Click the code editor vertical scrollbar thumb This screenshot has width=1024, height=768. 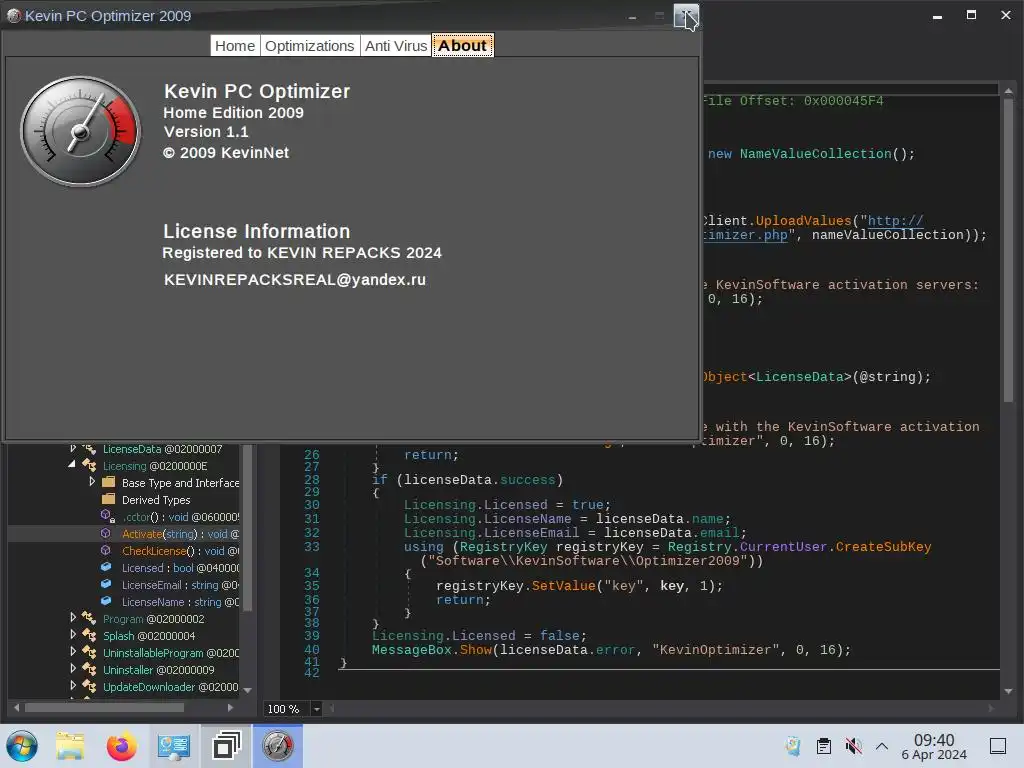1008,250
